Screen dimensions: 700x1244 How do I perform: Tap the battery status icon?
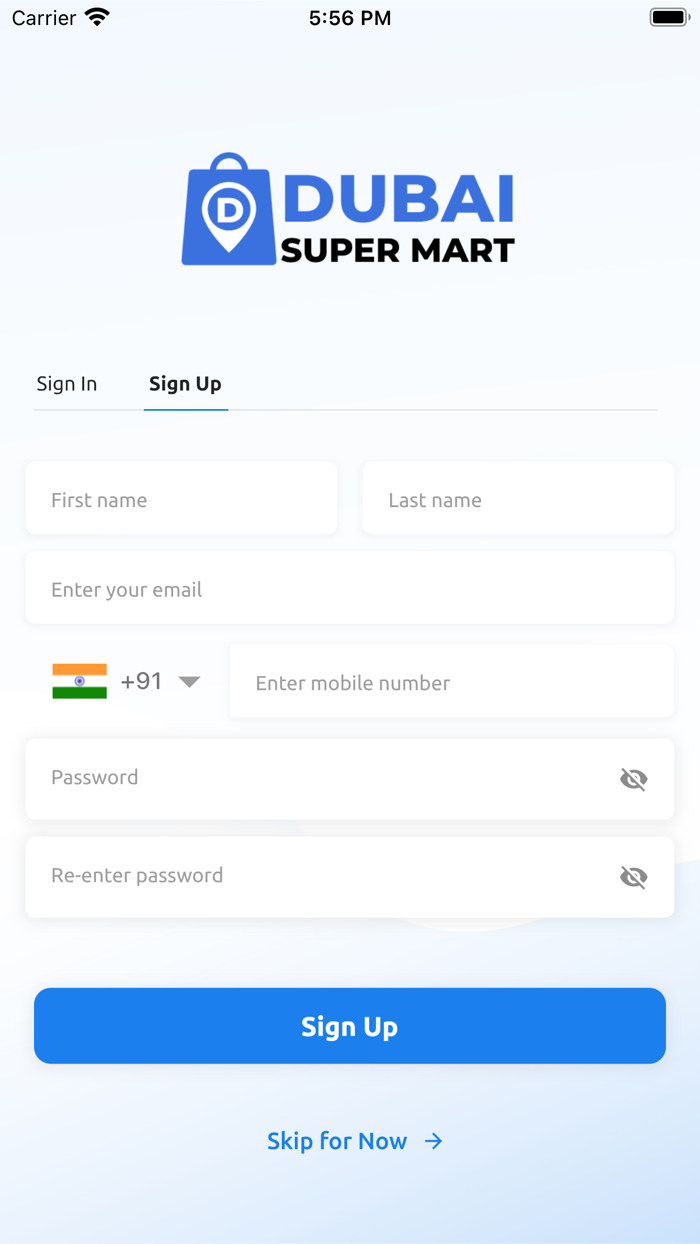click(x=669, y=17)
